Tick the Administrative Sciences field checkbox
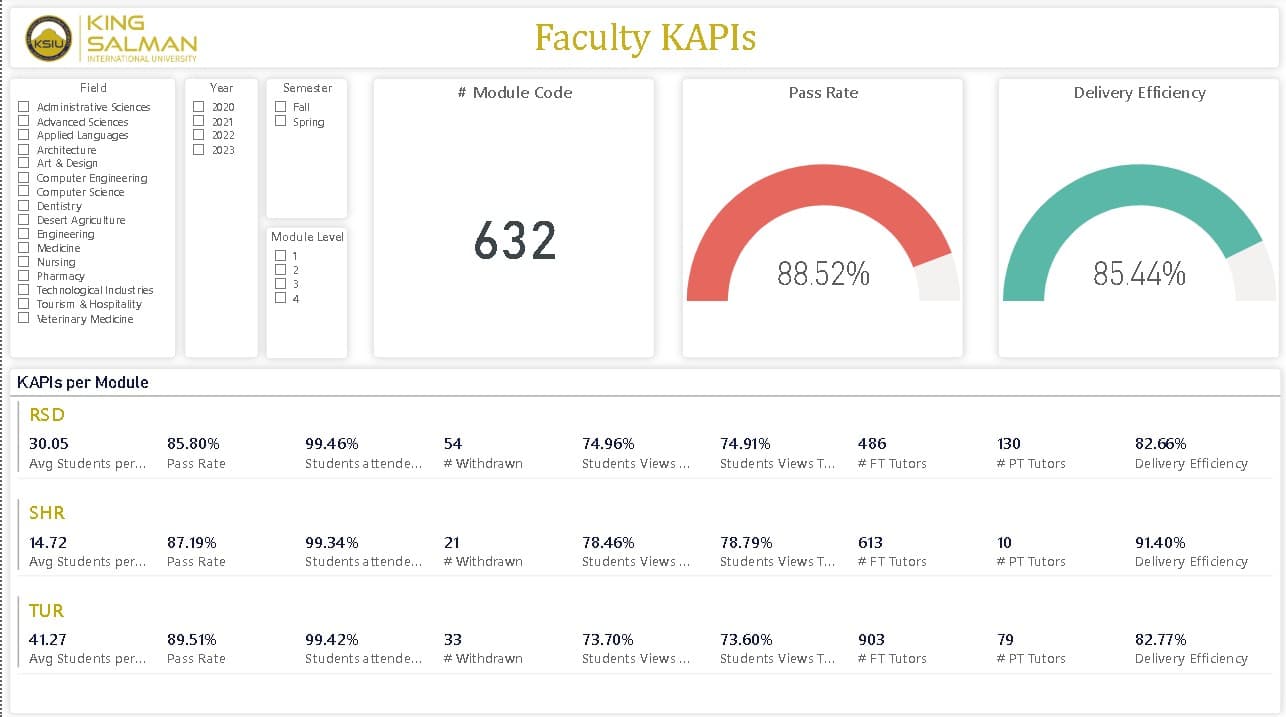This screenshot has height=717, width=1286. (24, 107)
